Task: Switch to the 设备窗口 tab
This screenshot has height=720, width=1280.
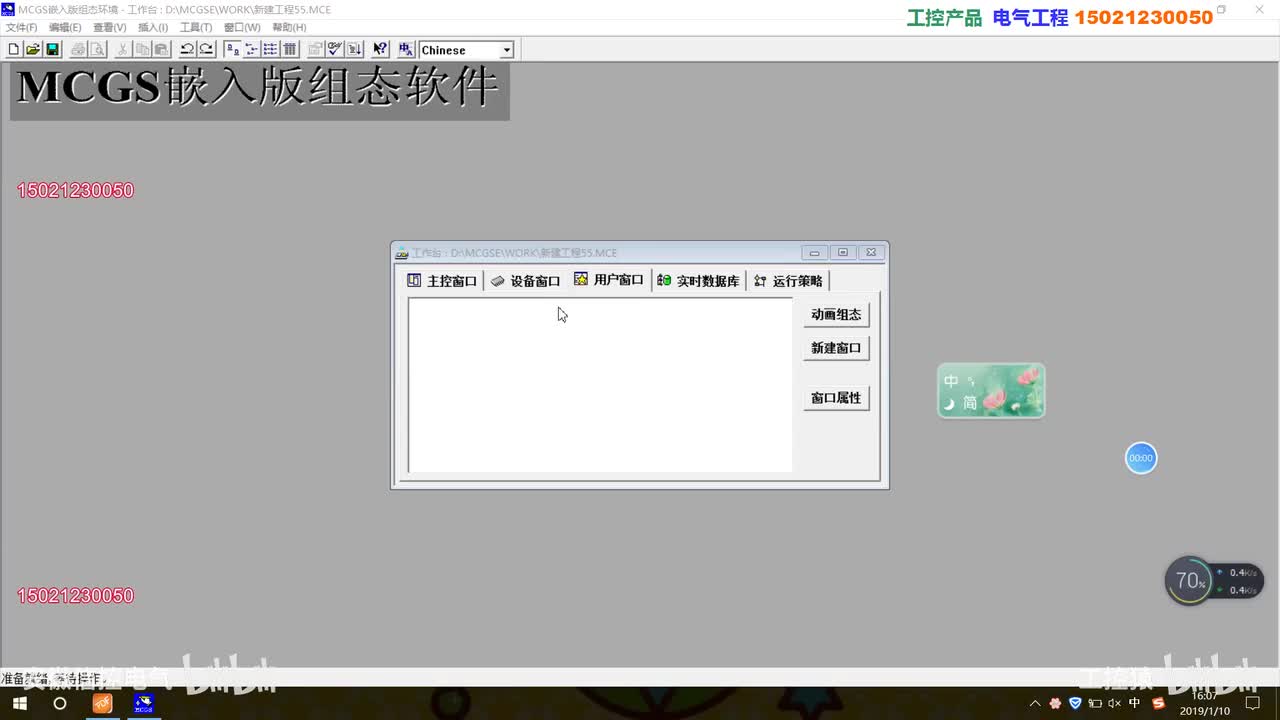Action: [x=526, y=281]
